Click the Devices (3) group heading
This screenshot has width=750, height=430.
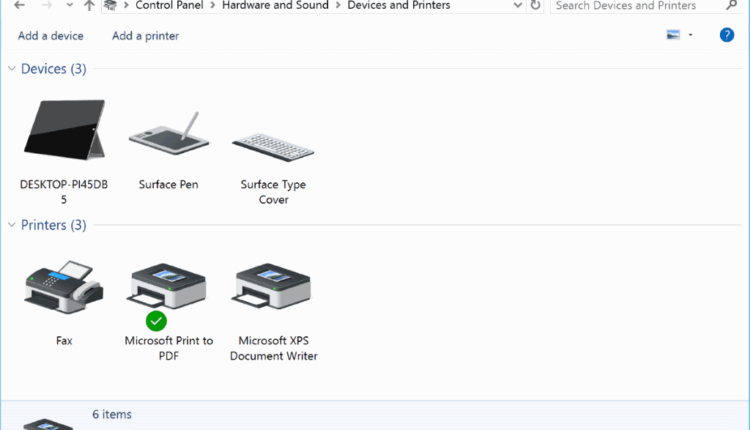(54, 69)
